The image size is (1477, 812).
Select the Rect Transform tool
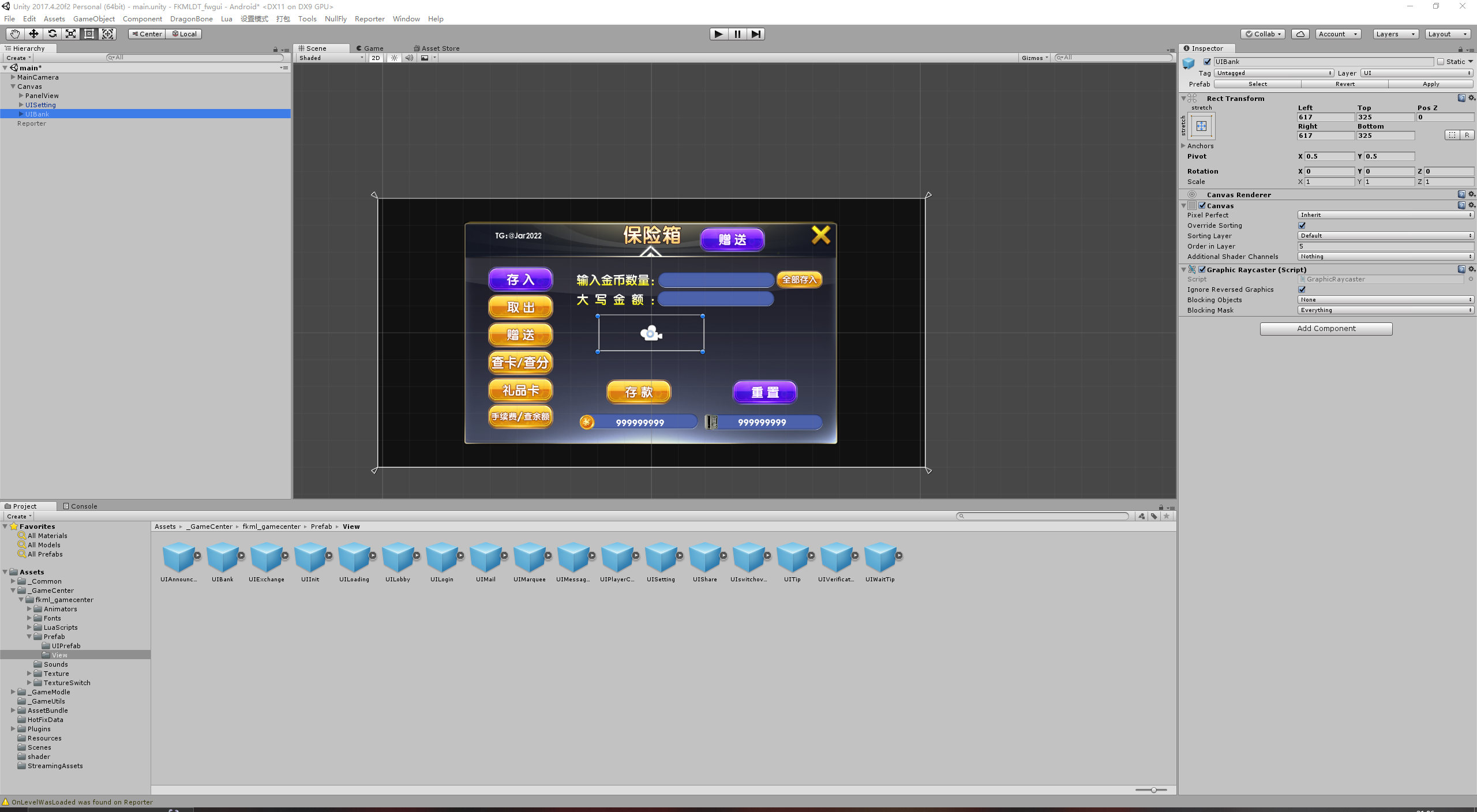pos(89,34)
